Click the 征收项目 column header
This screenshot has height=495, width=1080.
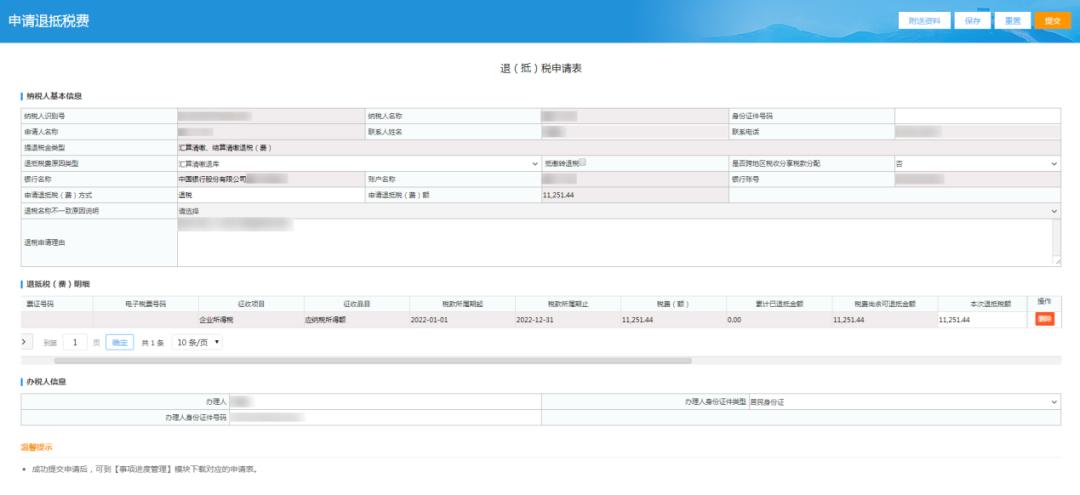click(x=251, y=304)
